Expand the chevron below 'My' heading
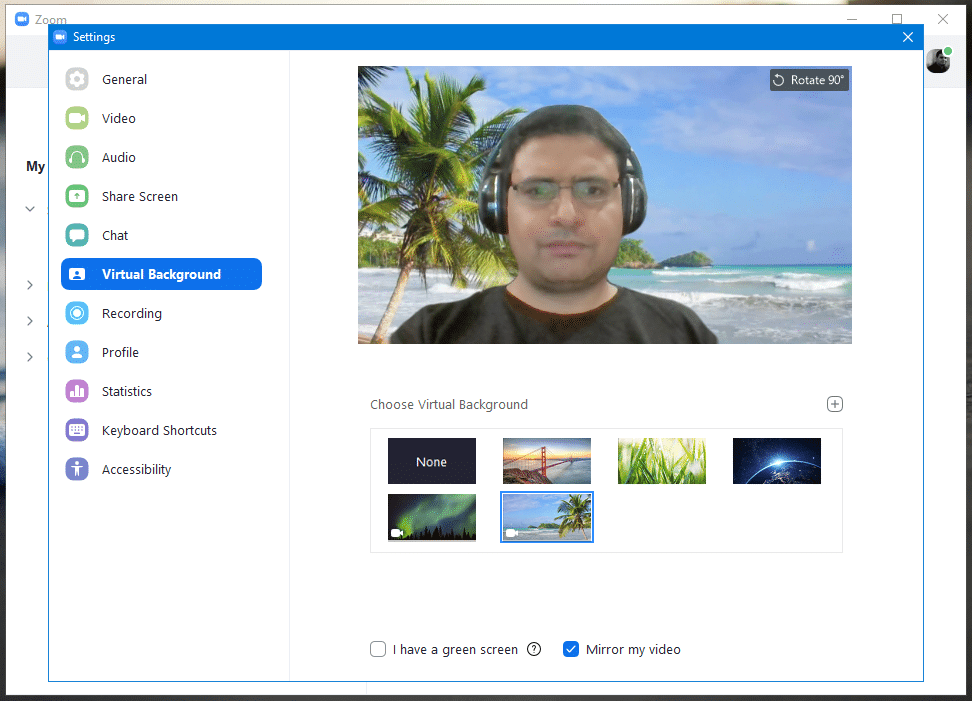The width and height of the screenshot is (972, 701). point(30,209)
